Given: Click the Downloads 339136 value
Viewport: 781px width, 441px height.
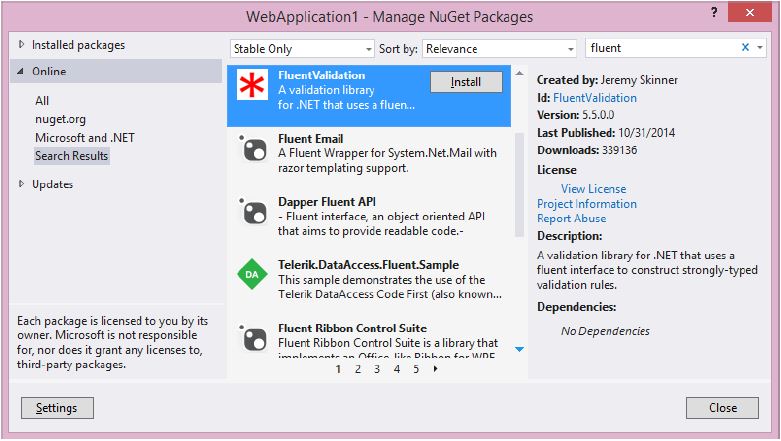Looking at the screenshot, I should [x=619, y=150].
